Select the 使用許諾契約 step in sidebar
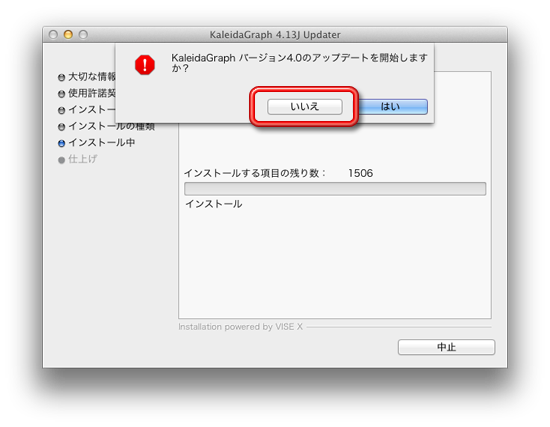The image size is (550, 427). coord(92,93)
